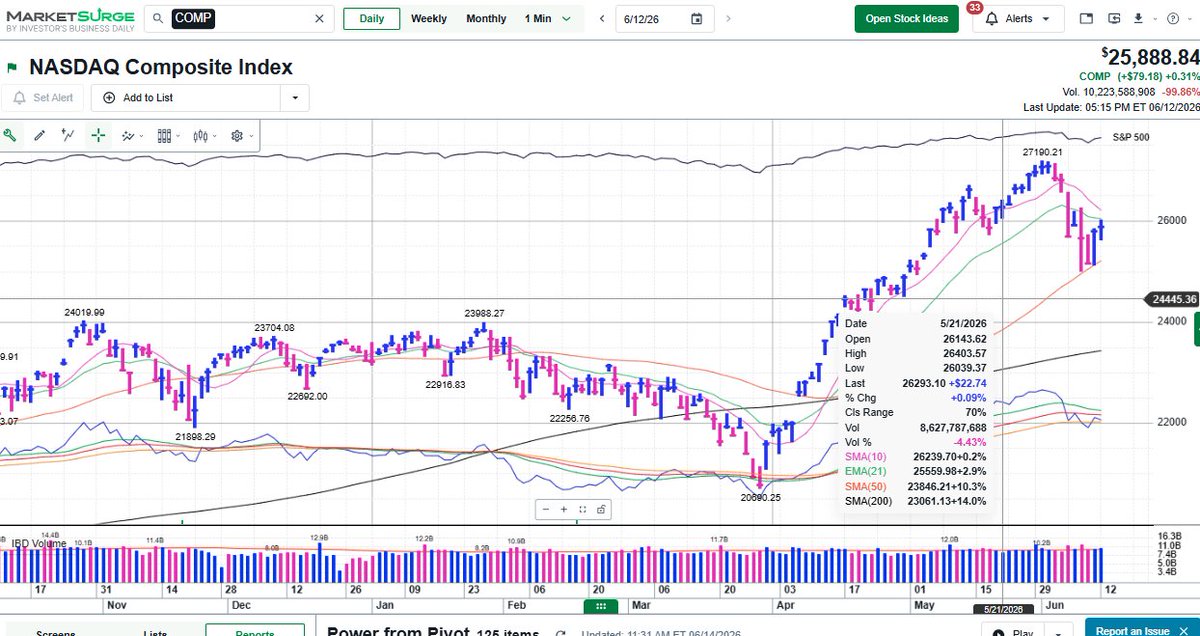Open the gear chart settings tool
Screen dimensions: 1200x636
(237, 136)
